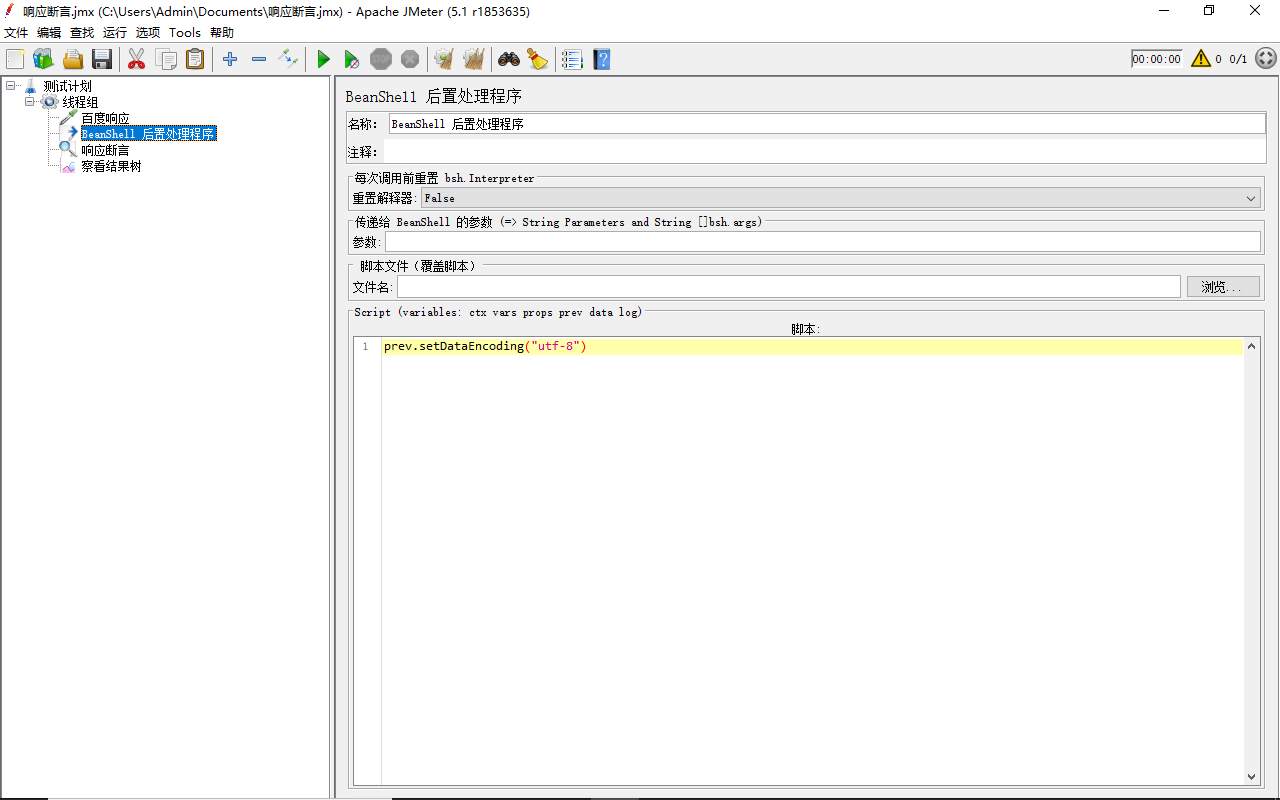The width and height of the screenshot is (1280, 800).
Task: Start the test with green play icon
Action: point(323,60)
